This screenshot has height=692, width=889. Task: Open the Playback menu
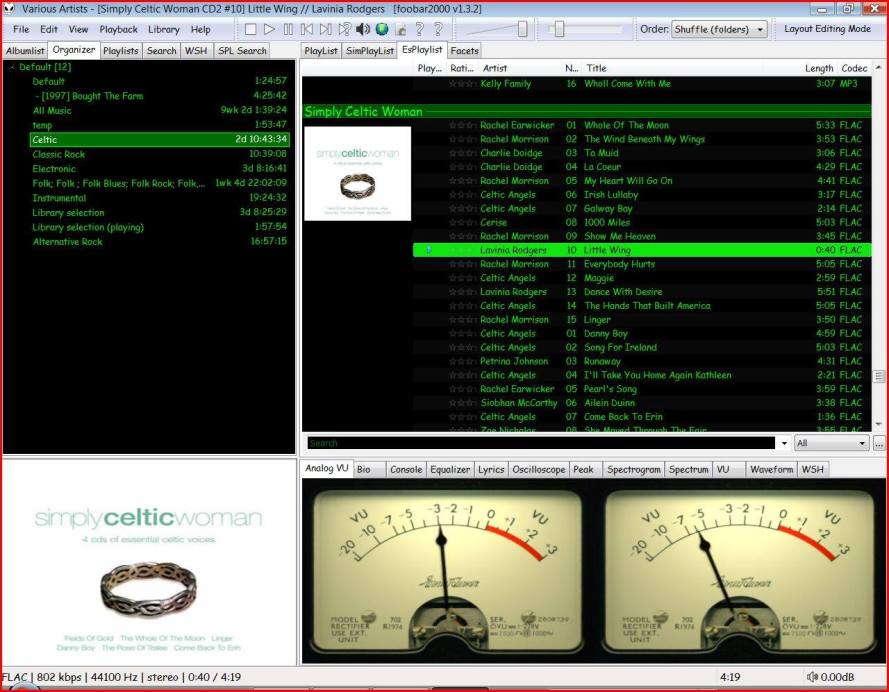point(118,30)
